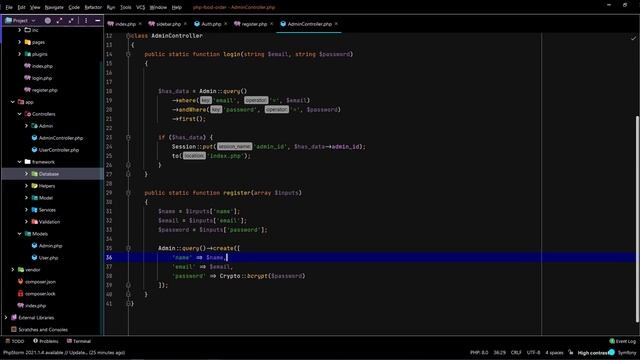Open the Refactor menu
Screen dimensions: 640x360
(93, 7)
